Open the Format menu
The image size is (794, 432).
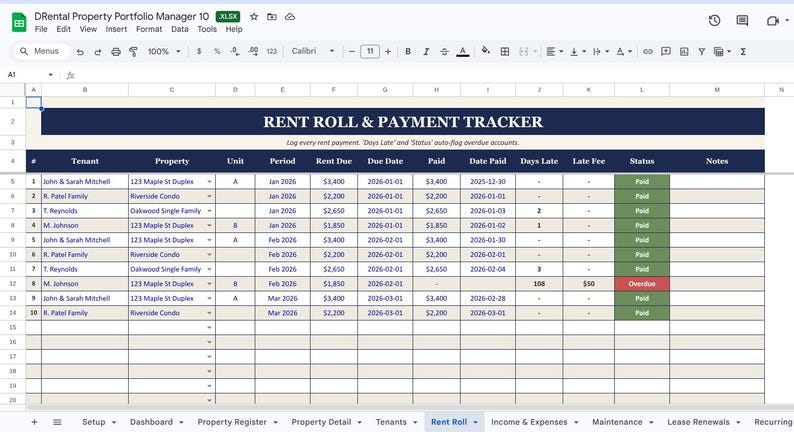[149, 29]
